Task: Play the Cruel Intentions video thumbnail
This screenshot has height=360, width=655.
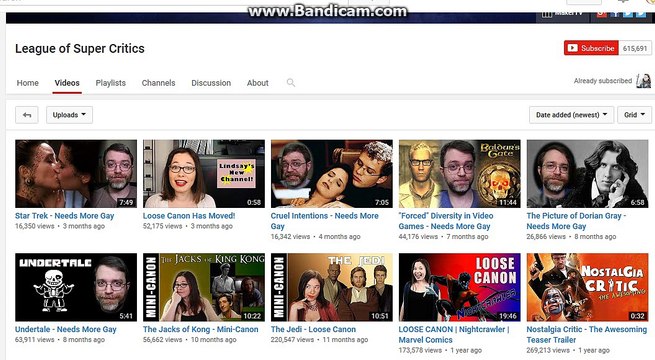Action: [x=332, y=174]
